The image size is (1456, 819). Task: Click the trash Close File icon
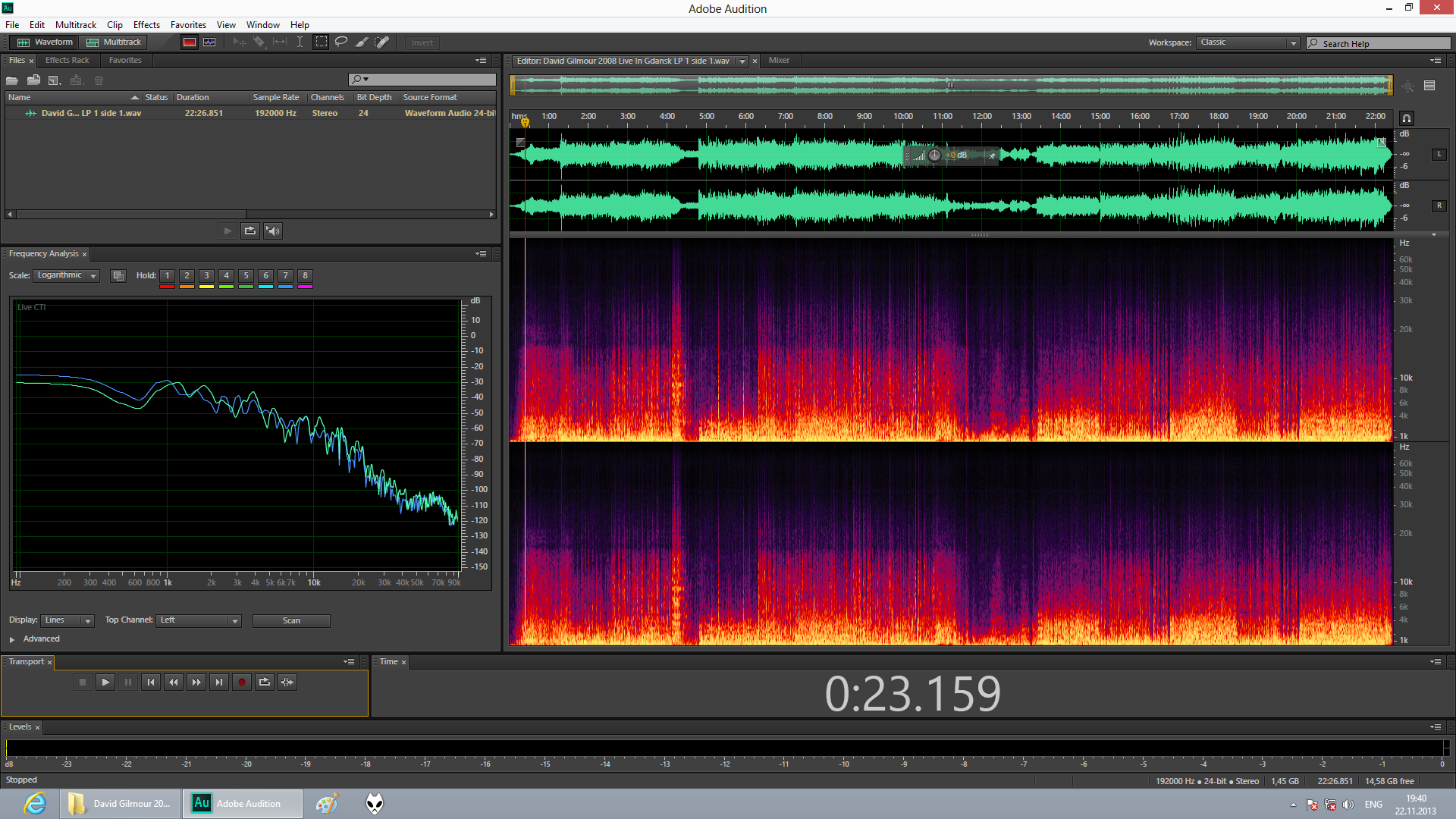(x=99, y=80)
